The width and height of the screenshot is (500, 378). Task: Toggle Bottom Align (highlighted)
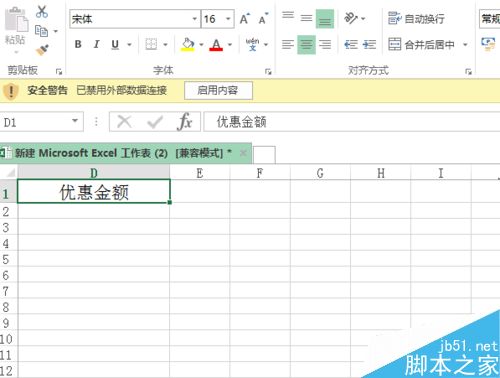[x=325, y=18]
